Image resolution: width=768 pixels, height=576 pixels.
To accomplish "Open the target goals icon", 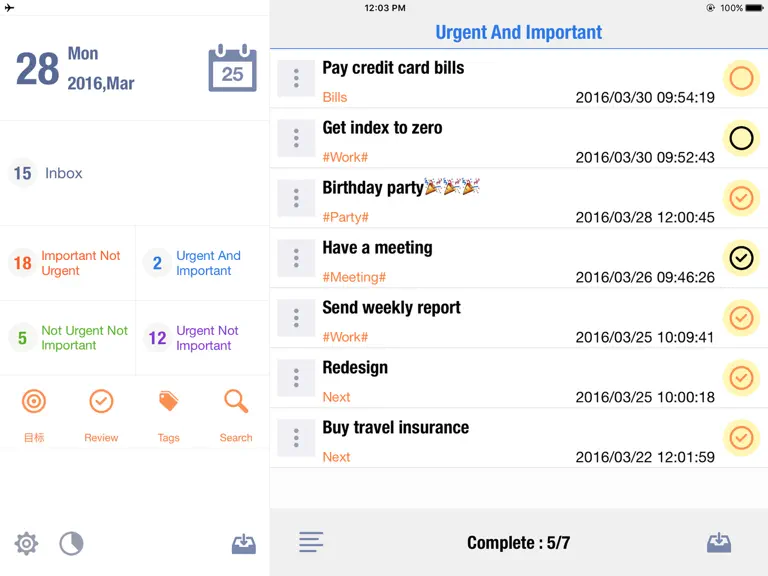I will tap(34, 402).
